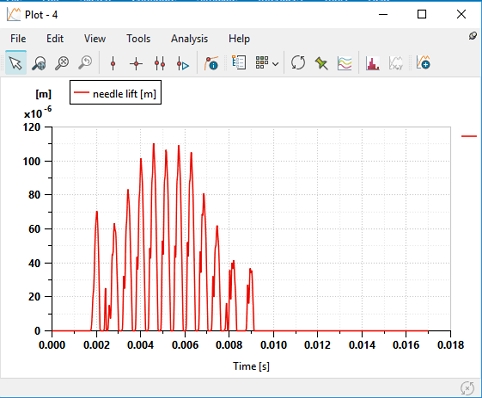Close the Plot - 4 window
This screenshot has width=482, height=398.
coord(461,14)
